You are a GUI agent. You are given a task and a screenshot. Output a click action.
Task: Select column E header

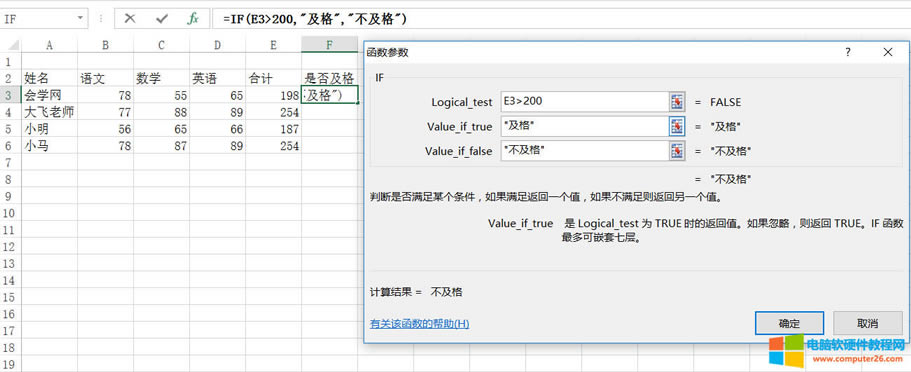(273, 45)
